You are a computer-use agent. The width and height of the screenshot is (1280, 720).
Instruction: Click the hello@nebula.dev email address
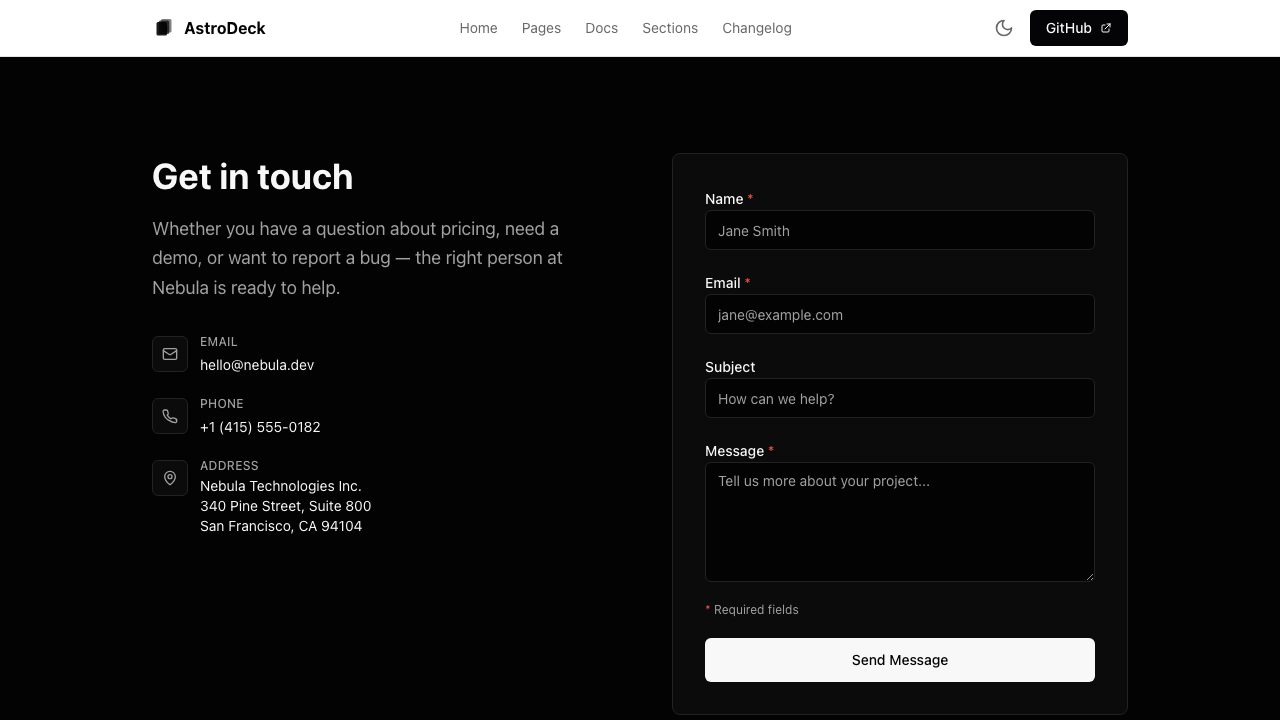257,365
